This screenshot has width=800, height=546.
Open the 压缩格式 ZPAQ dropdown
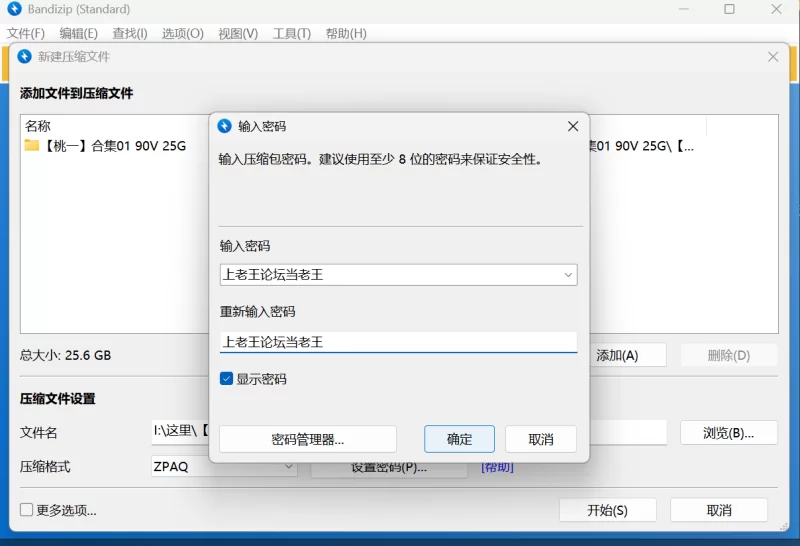click(x=223, y=466)
